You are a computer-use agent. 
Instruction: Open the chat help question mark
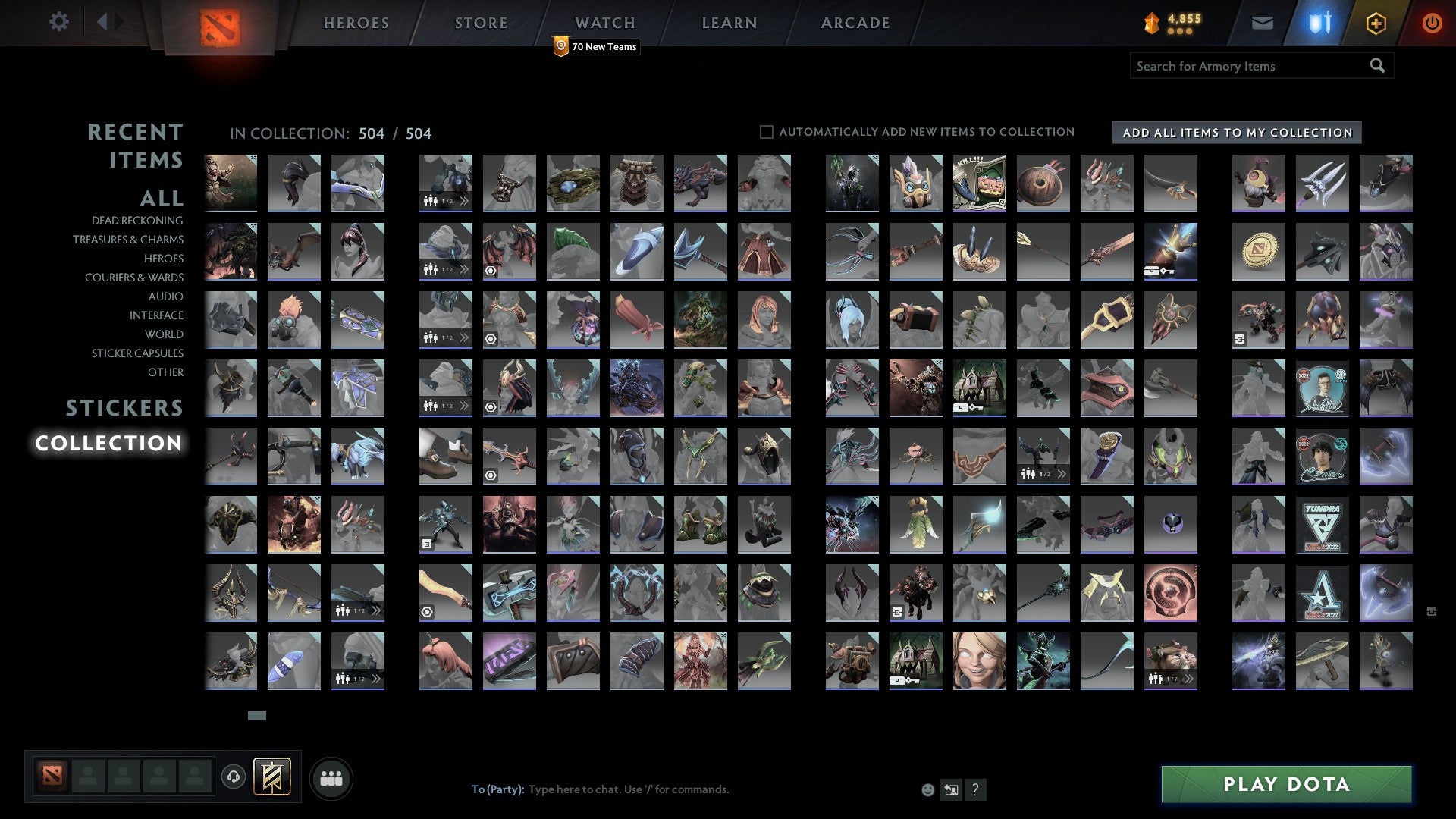975,789
